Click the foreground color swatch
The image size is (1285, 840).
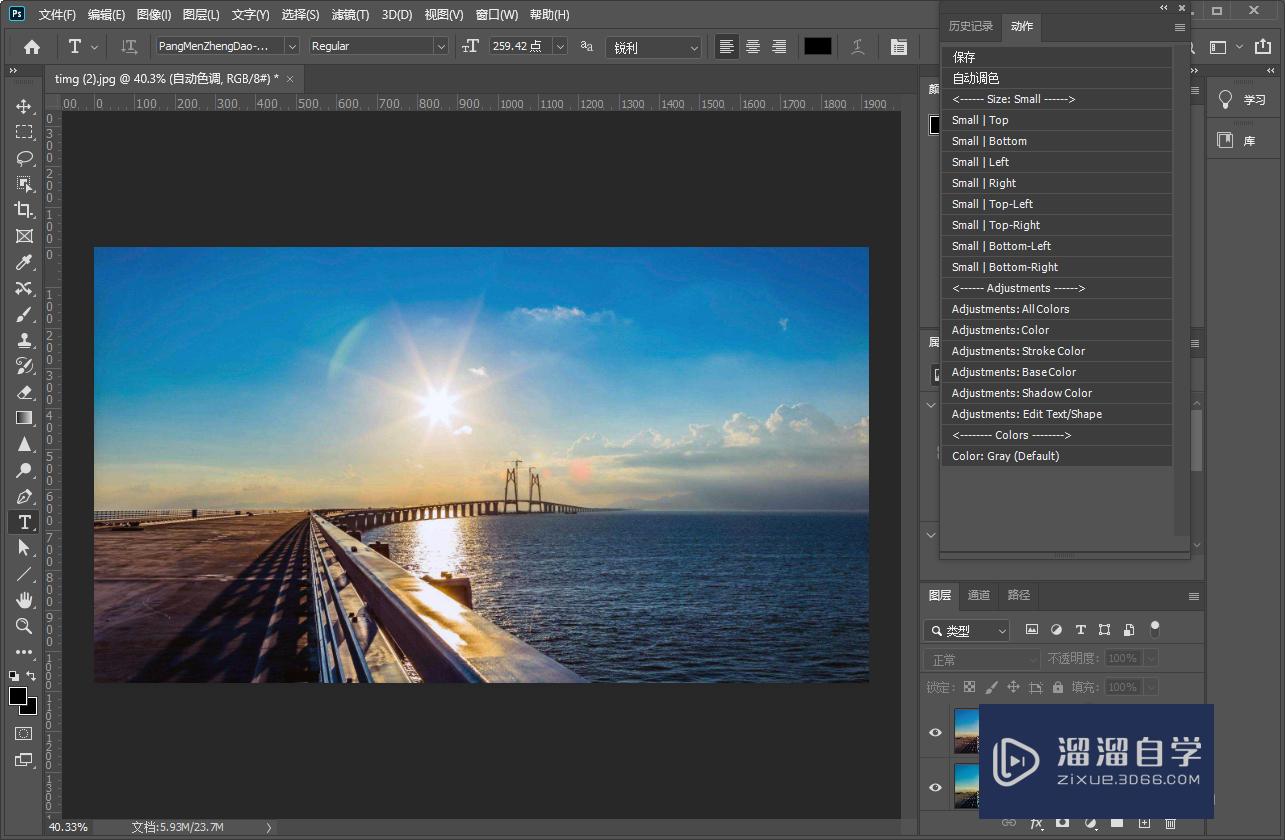[18, 696]
